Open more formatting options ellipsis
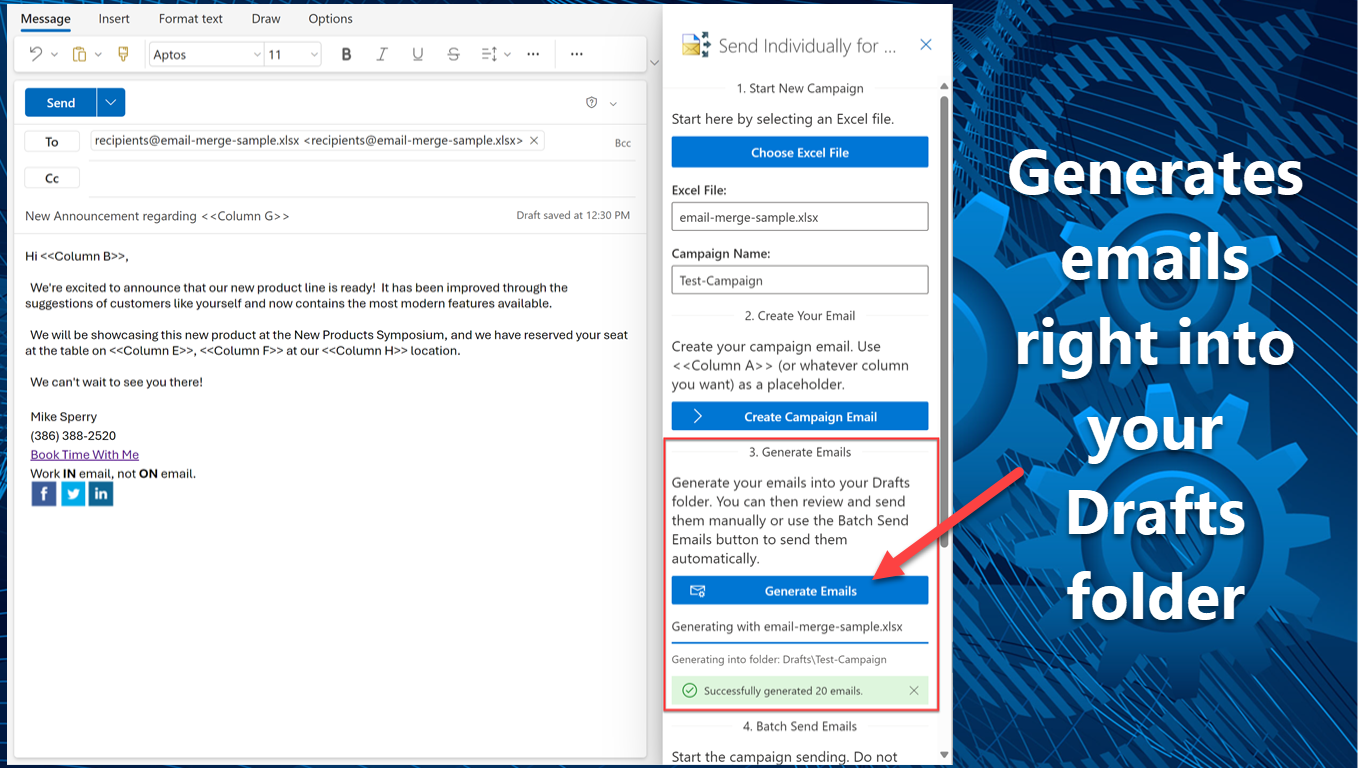This screenshot has width=1366, height=768. [533, 55]
